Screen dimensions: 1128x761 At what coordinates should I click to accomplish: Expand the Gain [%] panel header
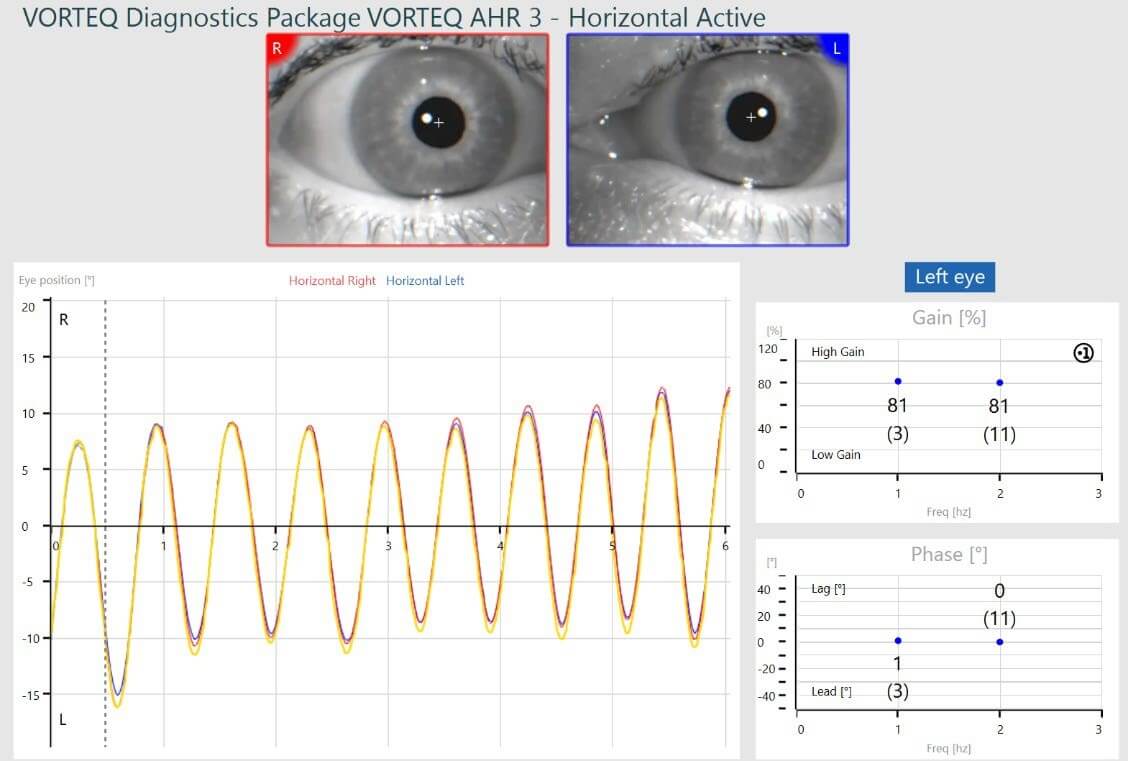948,317
